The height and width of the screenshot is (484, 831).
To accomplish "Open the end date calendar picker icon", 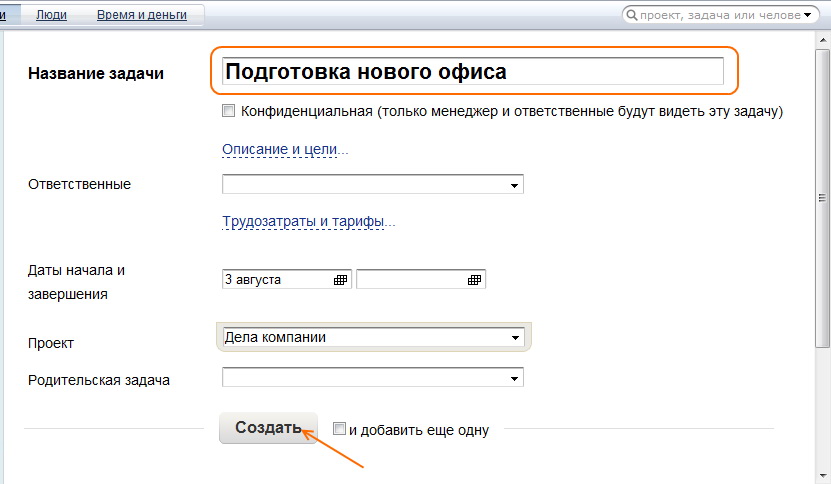I will click(474, 280).
